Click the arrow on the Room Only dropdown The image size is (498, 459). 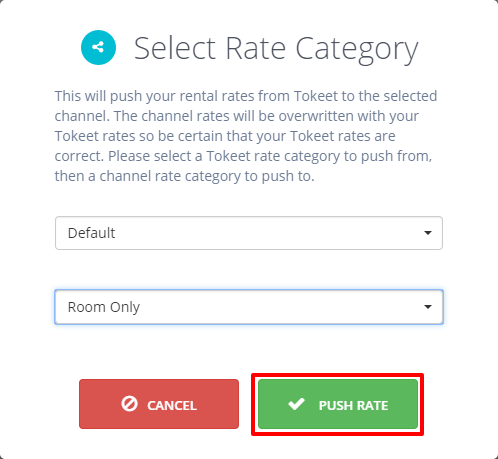pyautogui.click(x=428, y=307)
